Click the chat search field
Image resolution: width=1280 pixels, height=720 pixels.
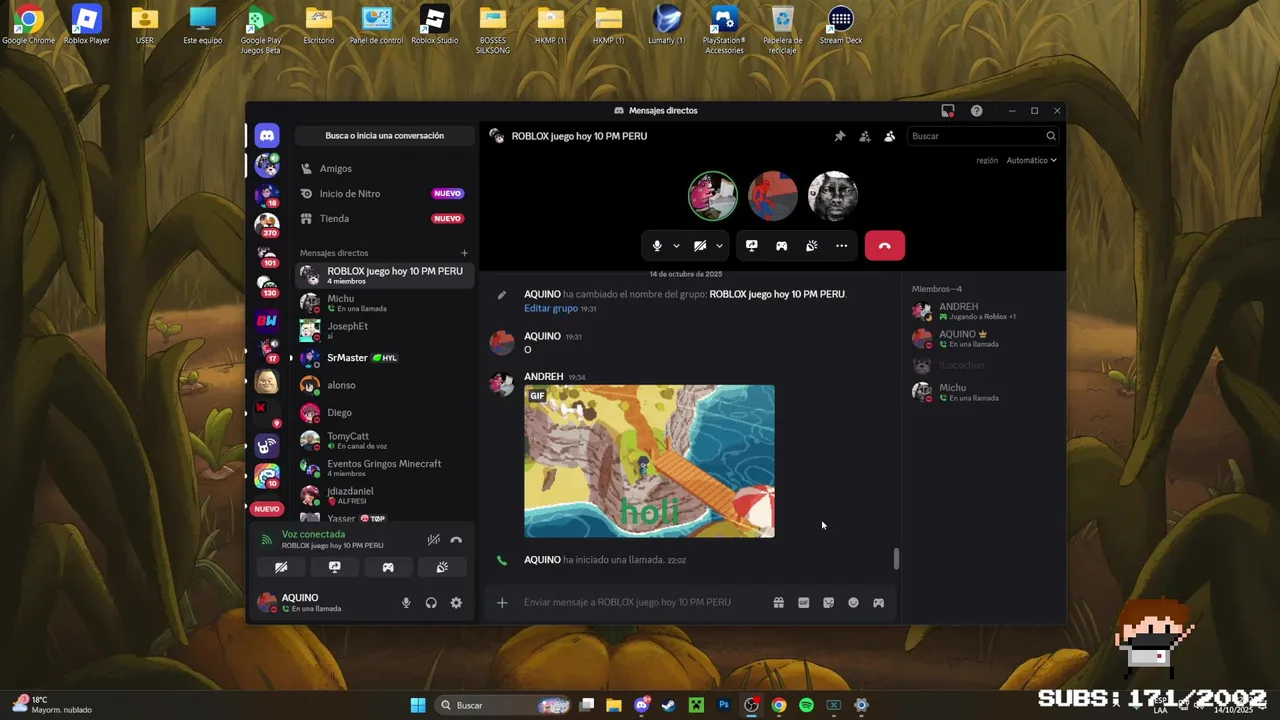(x=983, y=136)
